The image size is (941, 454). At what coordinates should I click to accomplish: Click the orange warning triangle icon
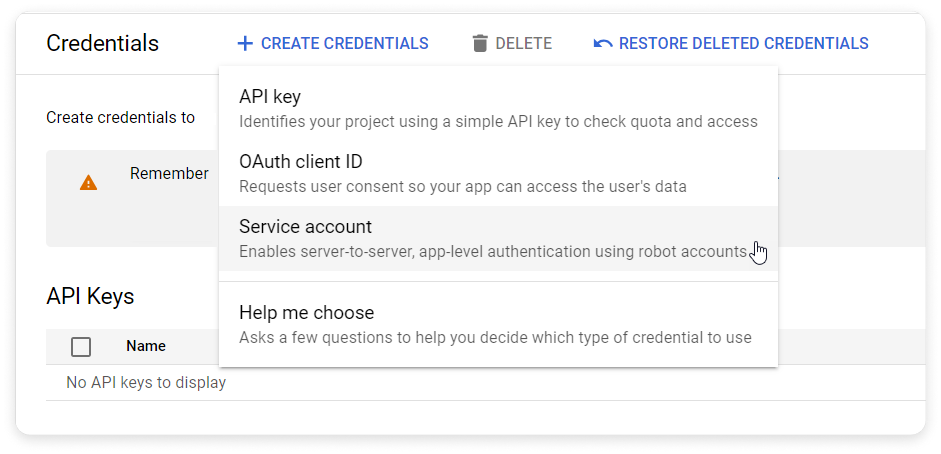[88, 182]
